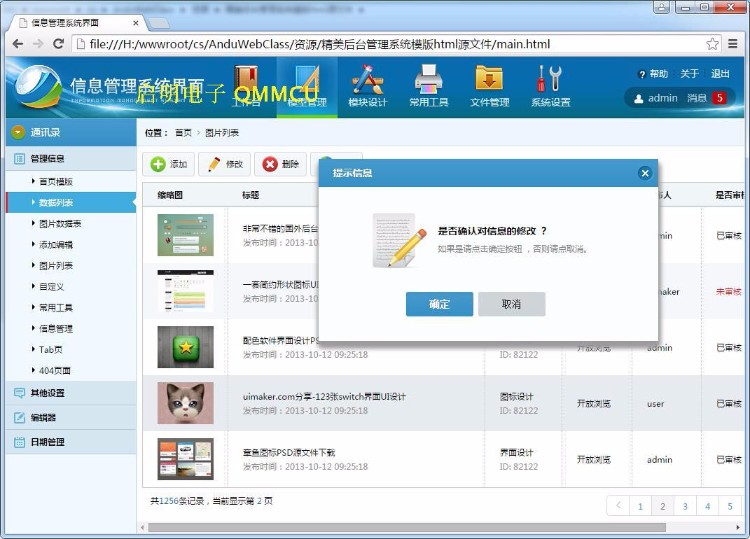This screenshot has width=750, height=539.
Task: Go to page 1 in pagination
Action: [640, 506]
